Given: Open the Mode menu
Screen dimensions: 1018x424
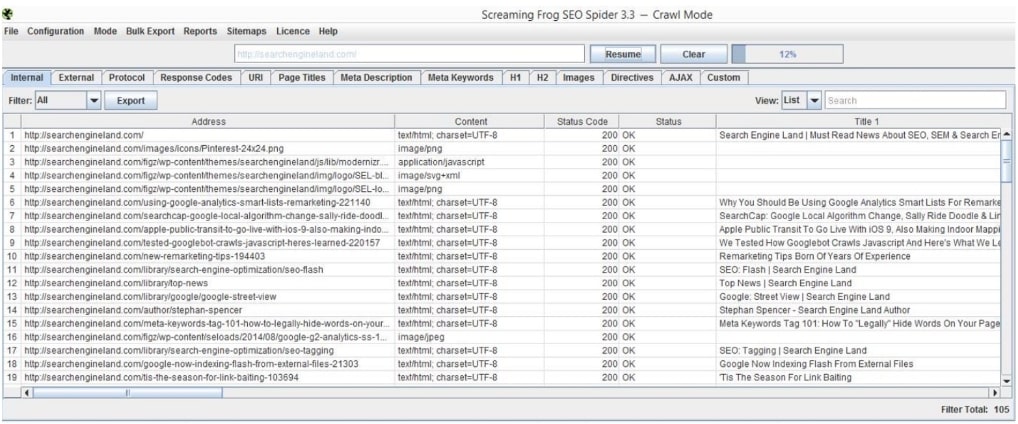Looking at the screenshot, I should tap(105, 31).
